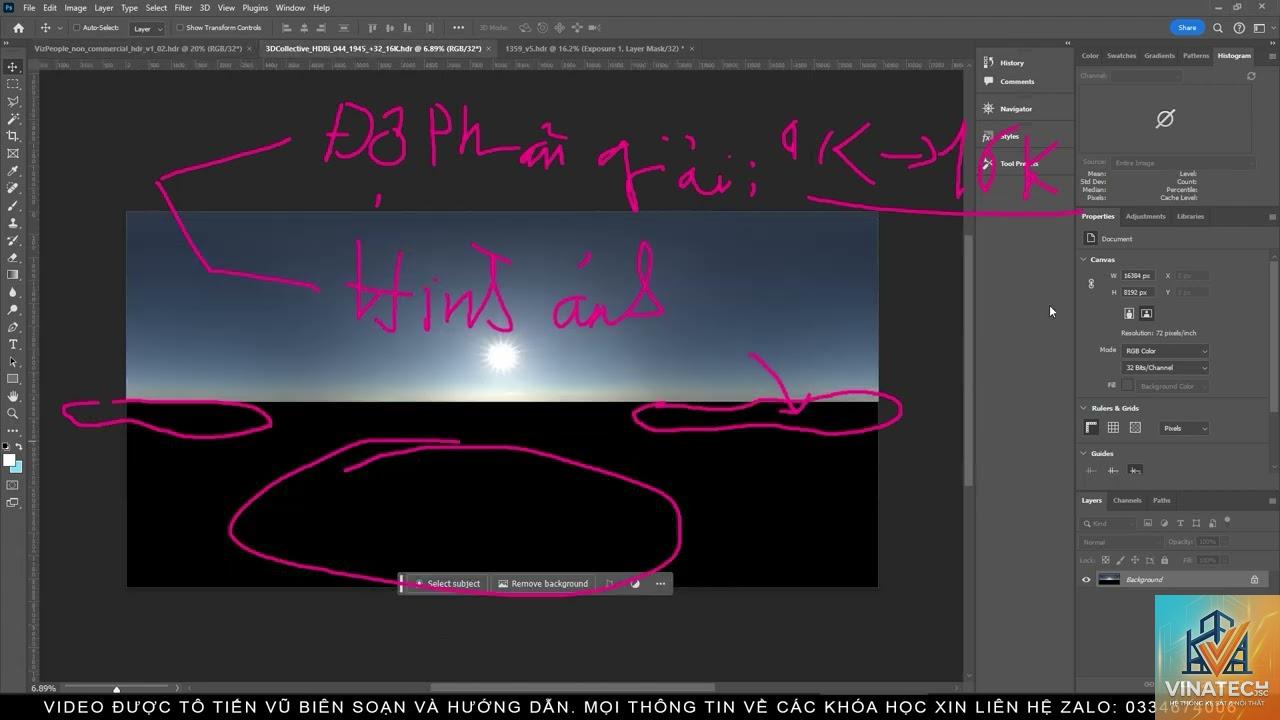Select the Hand tool
1280x720 pixels.
click(13, 396)
